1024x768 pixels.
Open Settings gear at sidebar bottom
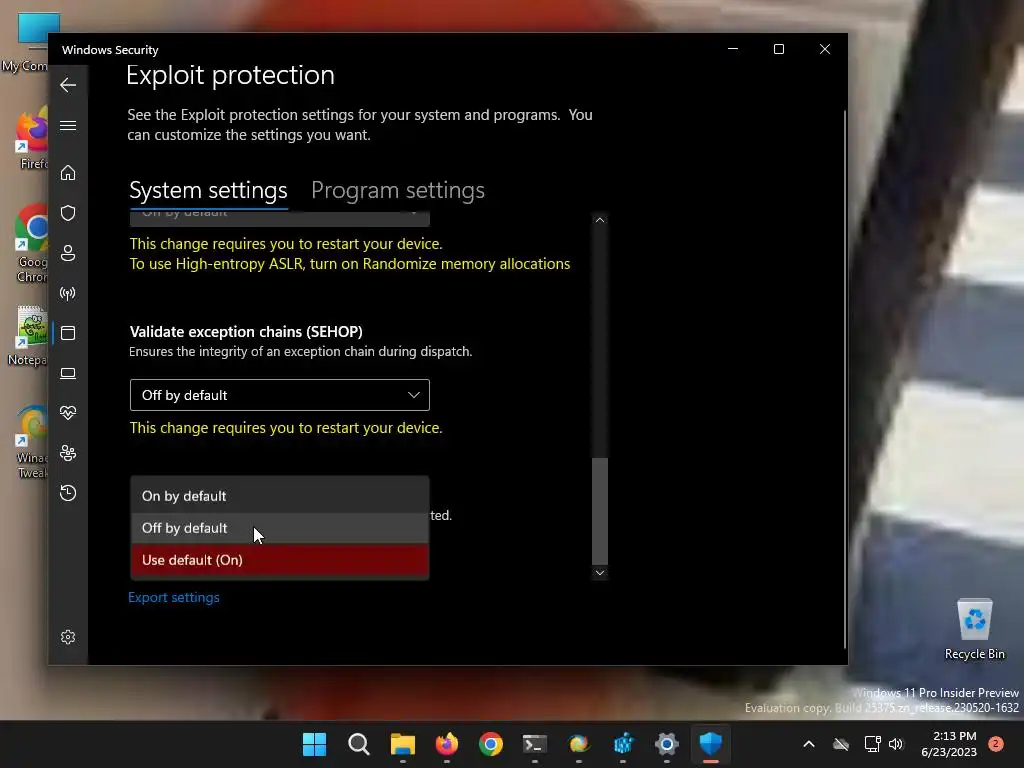(68, 637)
